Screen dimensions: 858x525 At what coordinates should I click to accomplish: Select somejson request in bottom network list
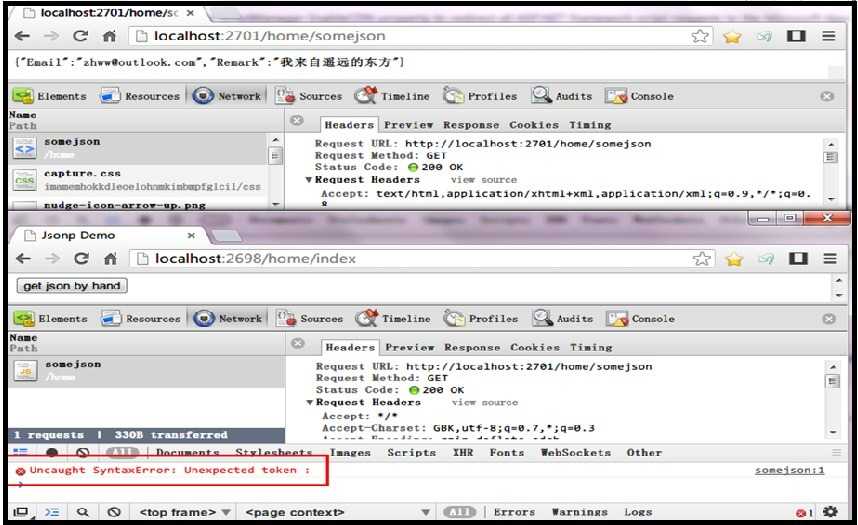point(147,371)
